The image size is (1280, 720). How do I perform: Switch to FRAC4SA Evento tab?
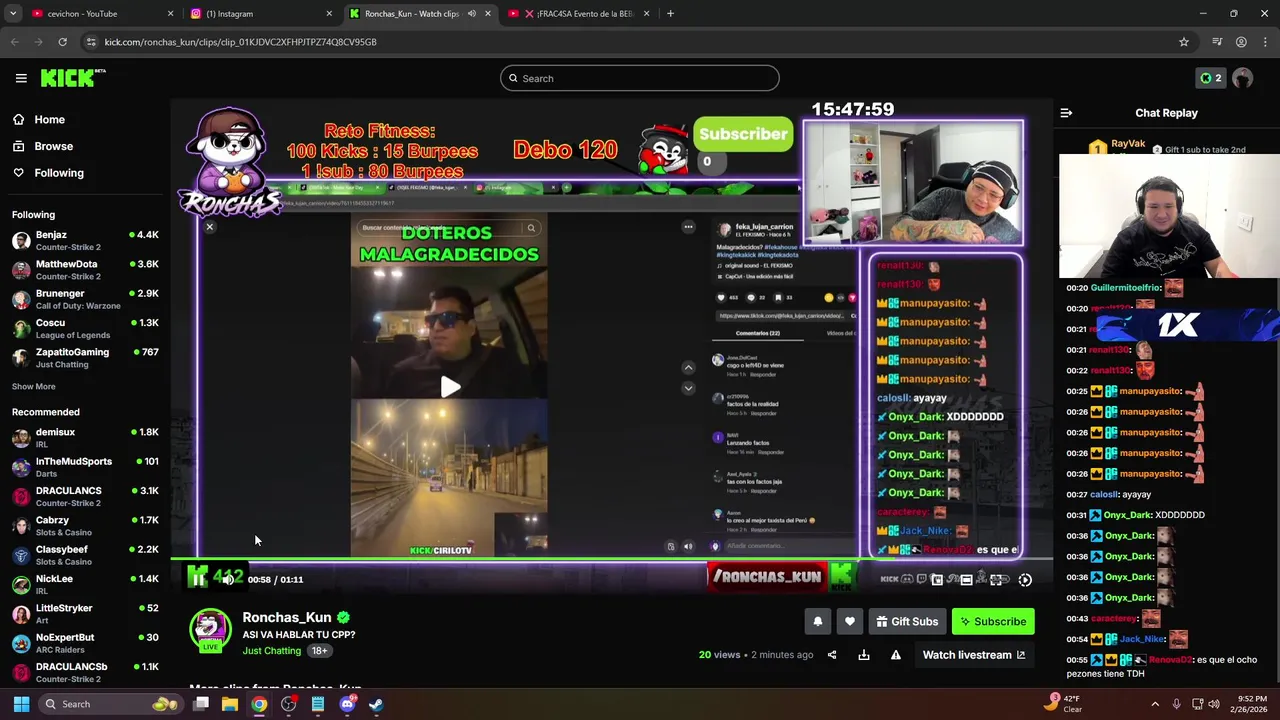tap(577, 14)
